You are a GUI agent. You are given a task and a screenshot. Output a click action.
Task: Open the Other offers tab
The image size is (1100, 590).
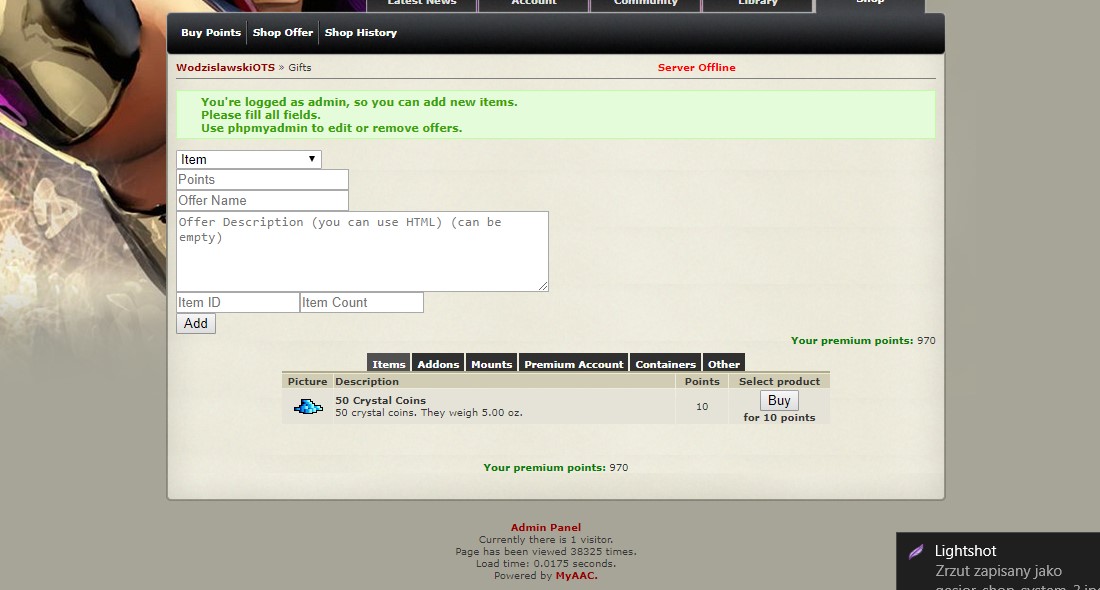[x=724, y=364]
